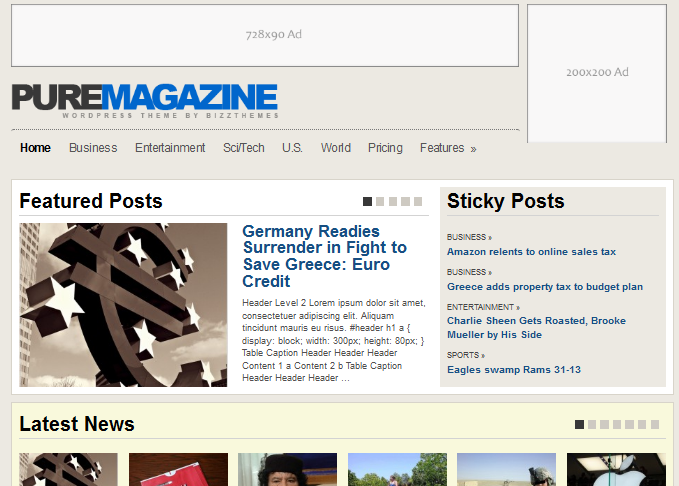Click the ENTERTAINMENT category link

point(483,307)
